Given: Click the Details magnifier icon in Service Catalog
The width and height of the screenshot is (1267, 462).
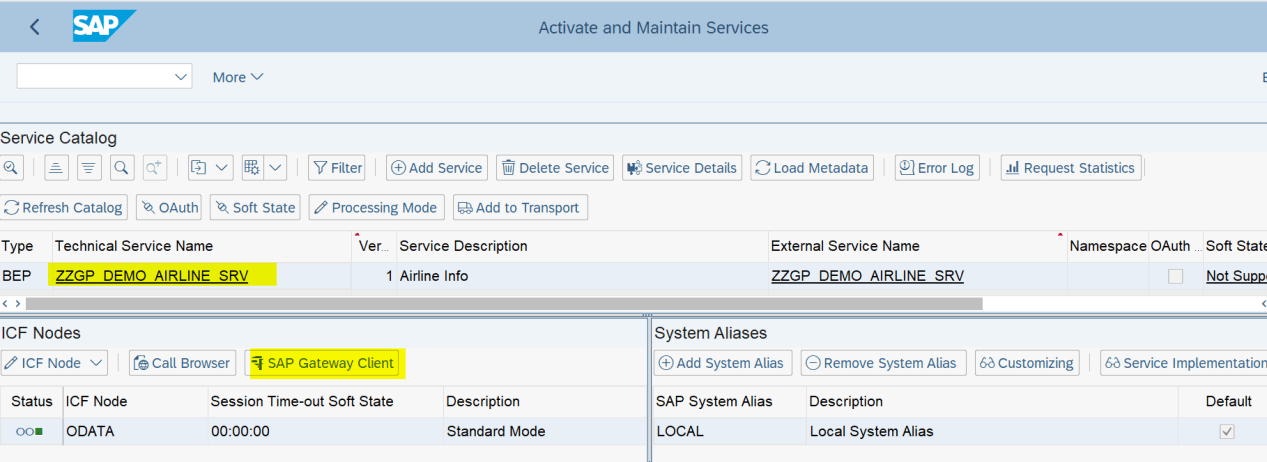Looking at the screenshot, I should 11,168.
